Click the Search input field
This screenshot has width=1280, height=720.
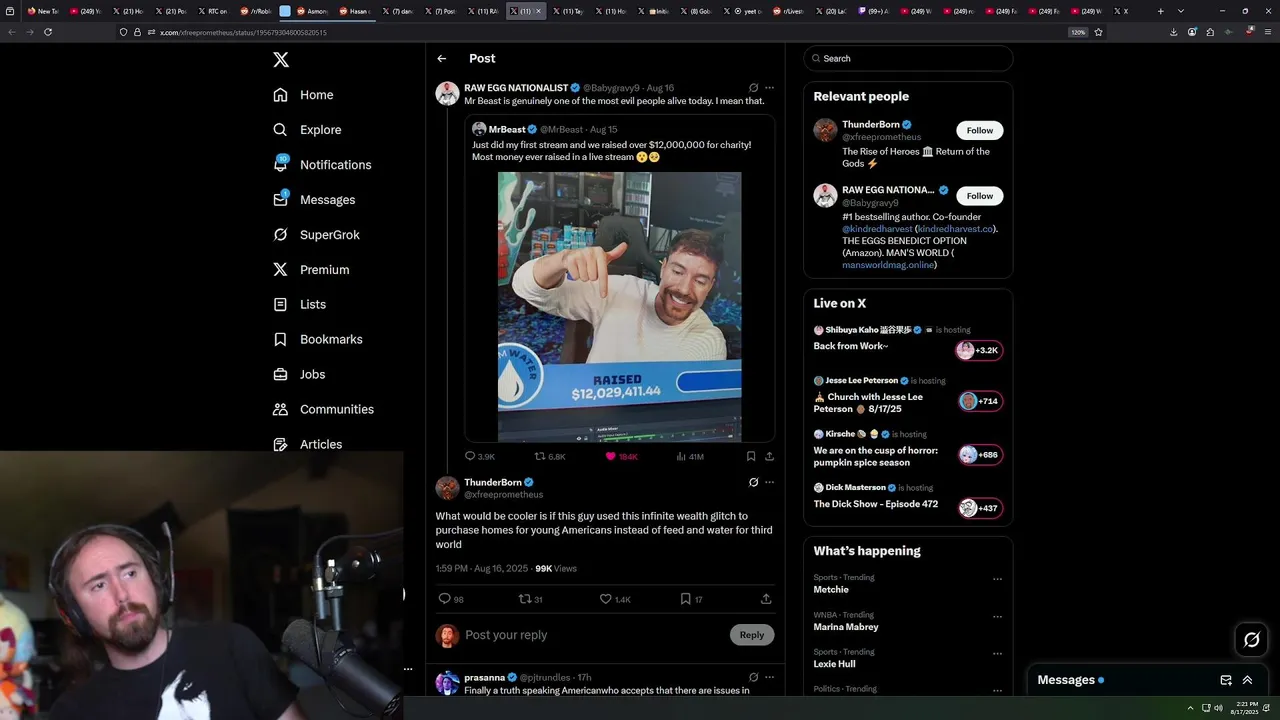(x=908, y=58)
